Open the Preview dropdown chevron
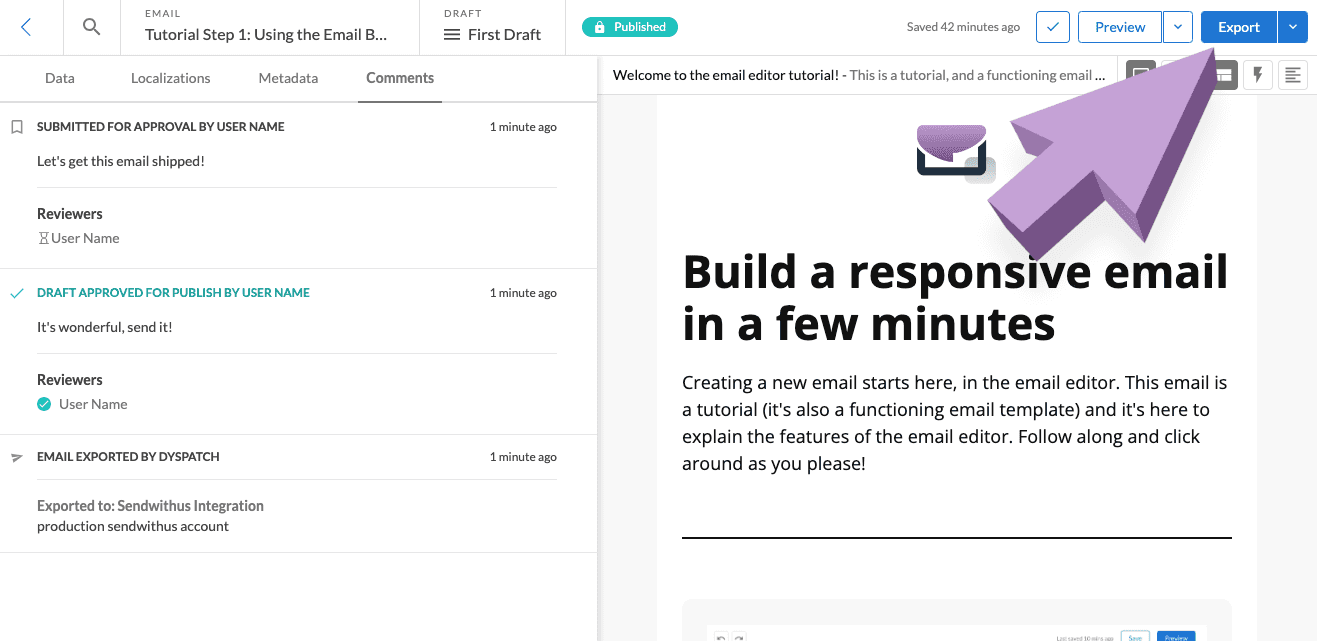This screenshot has width=1317, height=641. coord(1177,27)
